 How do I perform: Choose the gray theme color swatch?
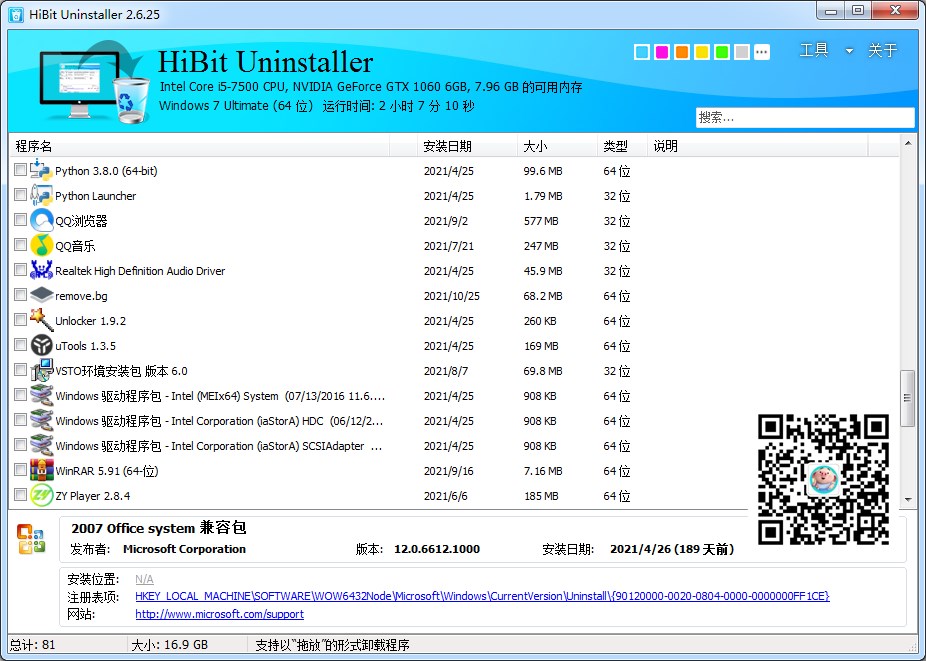pyautogui.click(x=742, y=52)
